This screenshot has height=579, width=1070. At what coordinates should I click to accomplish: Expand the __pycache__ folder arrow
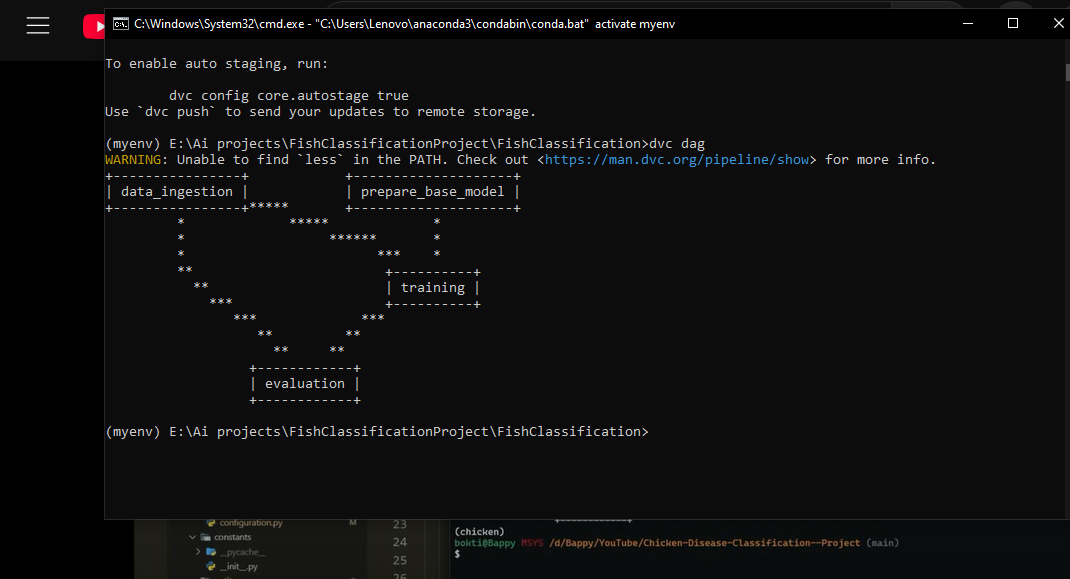(199, 552)
